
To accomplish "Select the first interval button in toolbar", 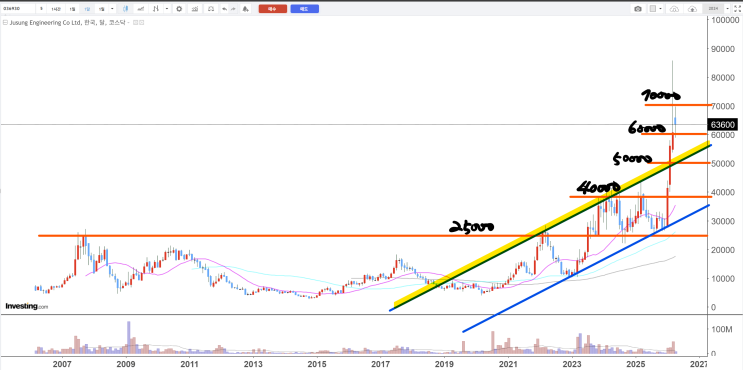I will (42, 9).
